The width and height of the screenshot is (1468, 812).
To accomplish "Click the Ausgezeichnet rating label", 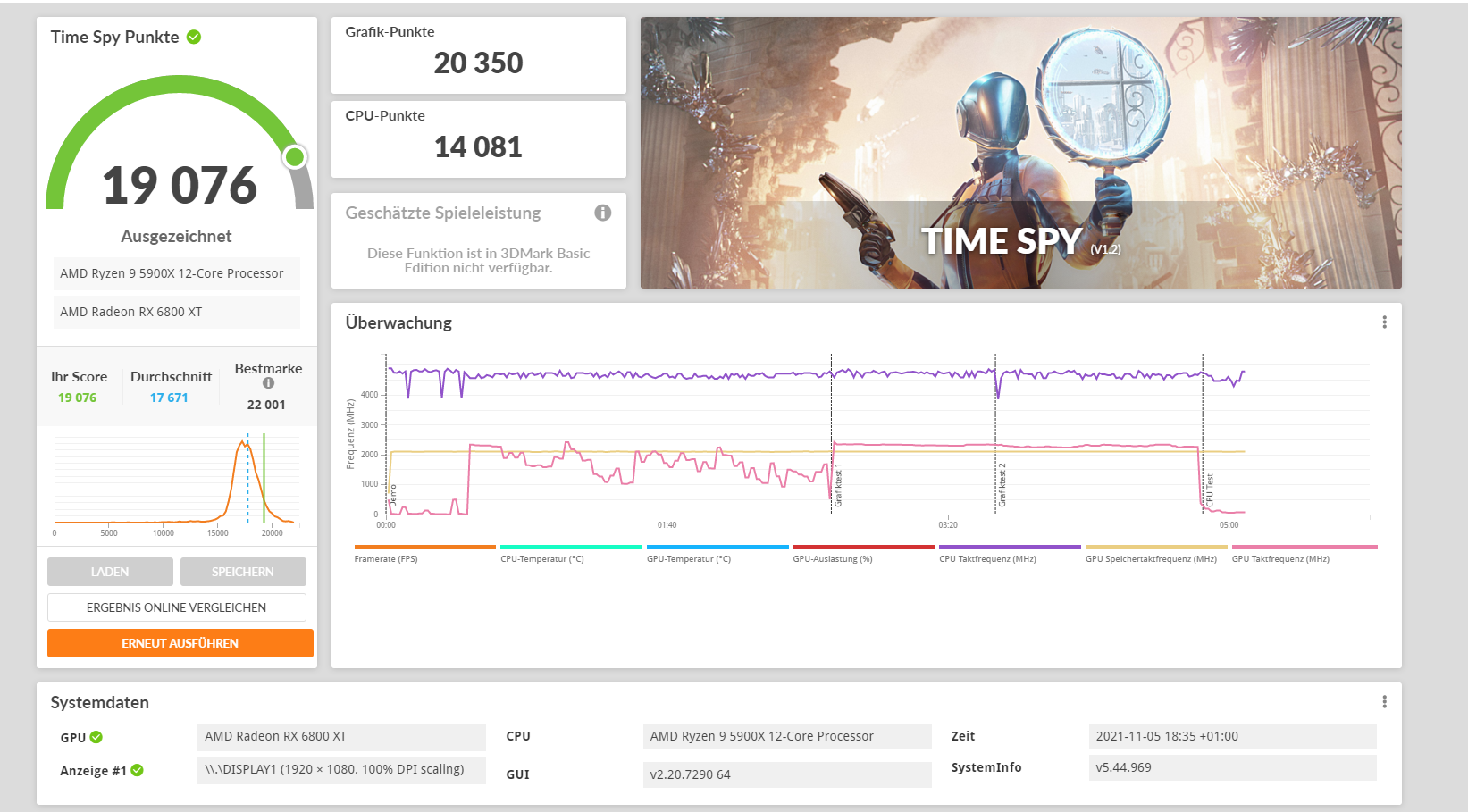I will [x=177, y=236].
